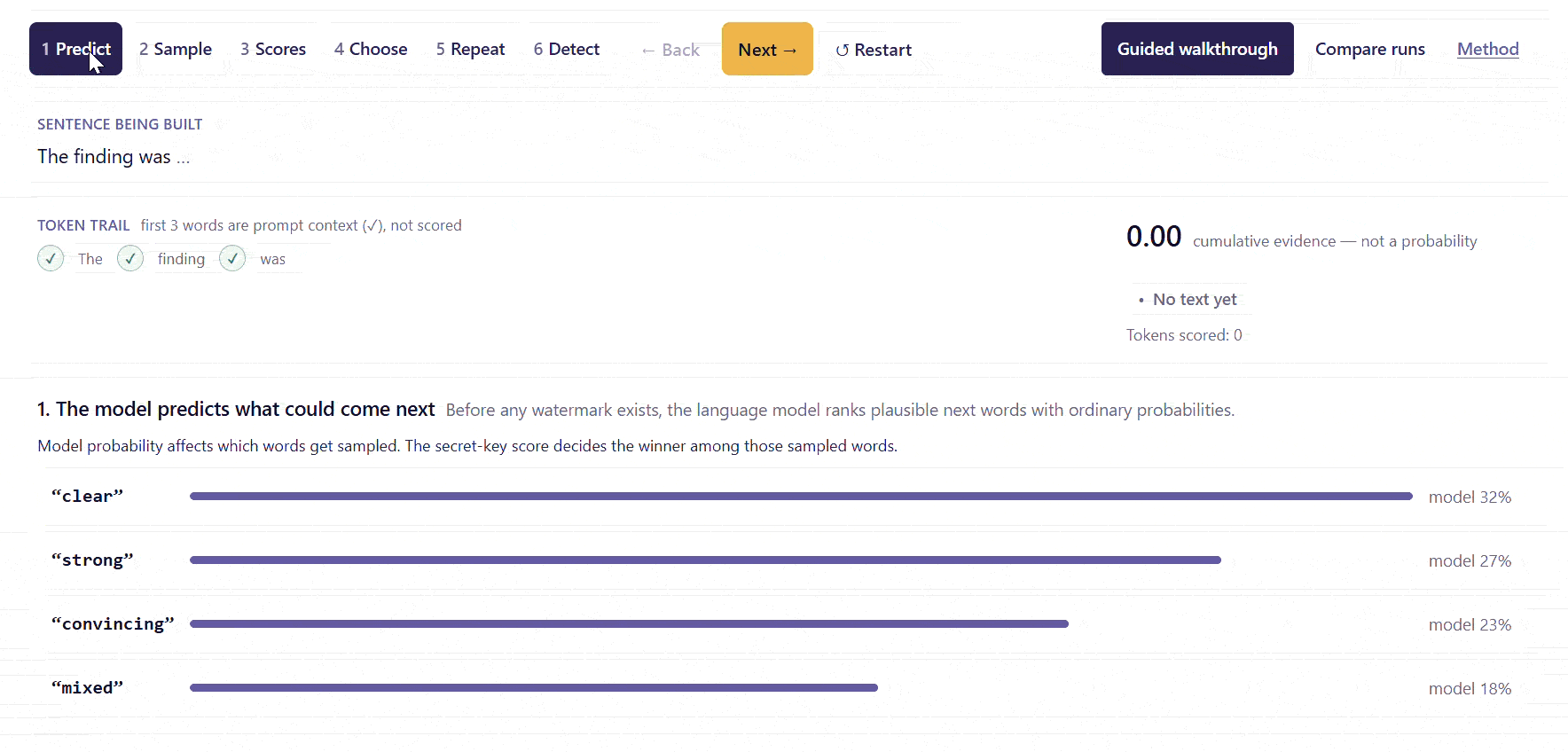Screen dimensions: 1568x752
Task: Click the "Tokens scored: 0" counter
Action: tap(1184, 335)
